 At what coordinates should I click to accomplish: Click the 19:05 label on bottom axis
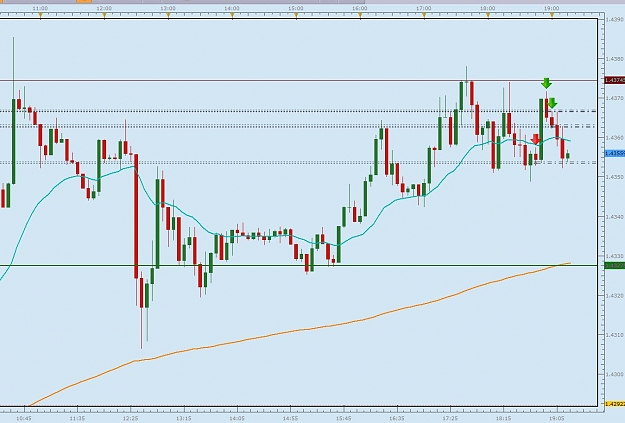coord(557,418)
